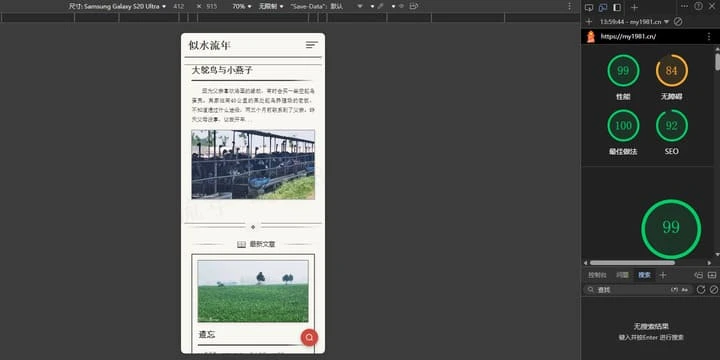Click the green field article thumbnail

253,291
